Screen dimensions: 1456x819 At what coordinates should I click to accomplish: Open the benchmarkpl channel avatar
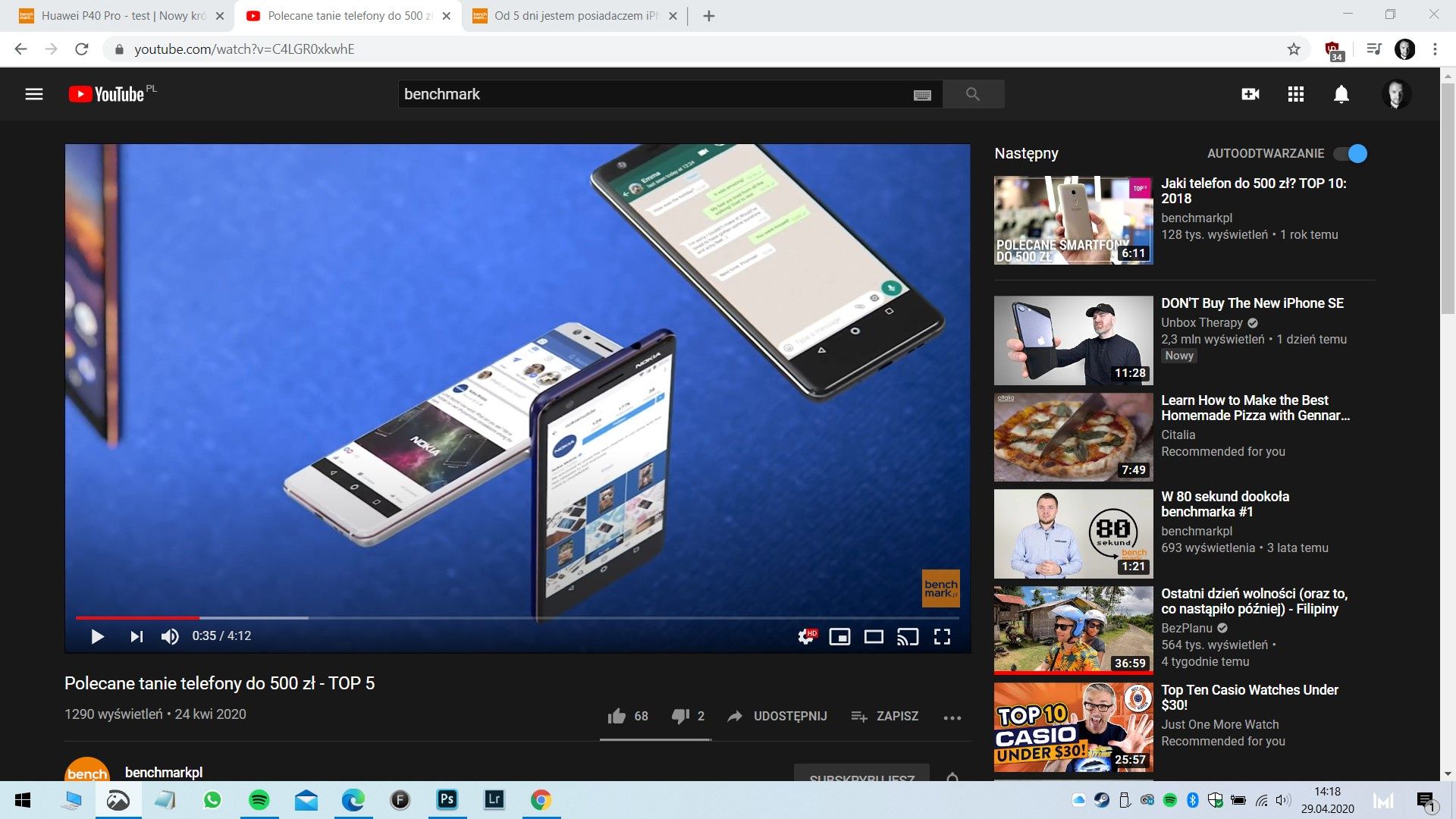(87, 769)
